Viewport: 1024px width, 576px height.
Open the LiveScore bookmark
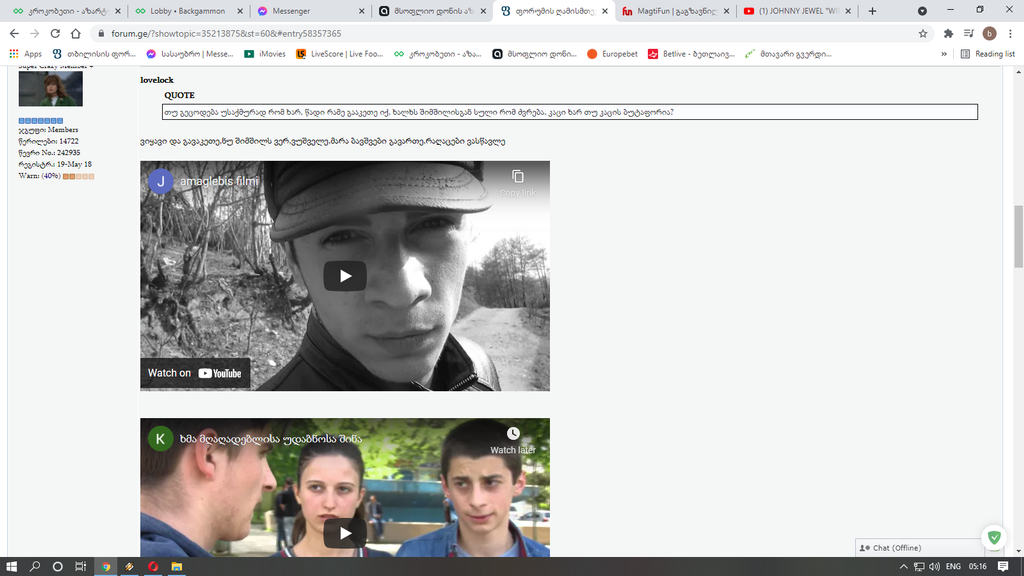click(x=339, y=54)
